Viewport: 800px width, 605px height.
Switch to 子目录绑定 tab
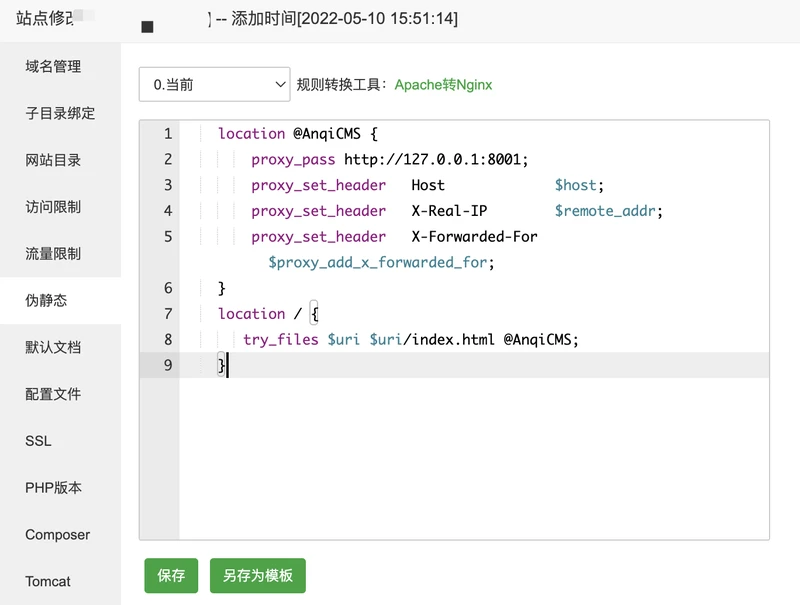pos(60,114)
